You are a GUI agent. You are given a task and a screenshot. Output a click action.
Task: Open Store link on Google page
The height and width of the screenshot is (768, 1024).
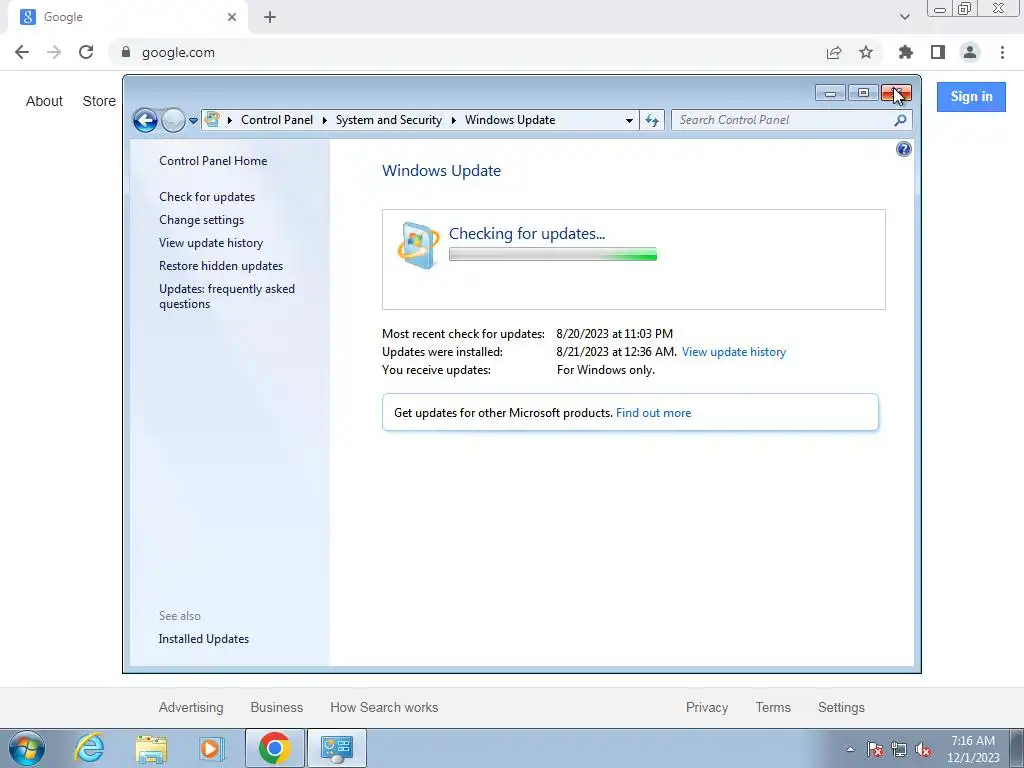(99, 101)
